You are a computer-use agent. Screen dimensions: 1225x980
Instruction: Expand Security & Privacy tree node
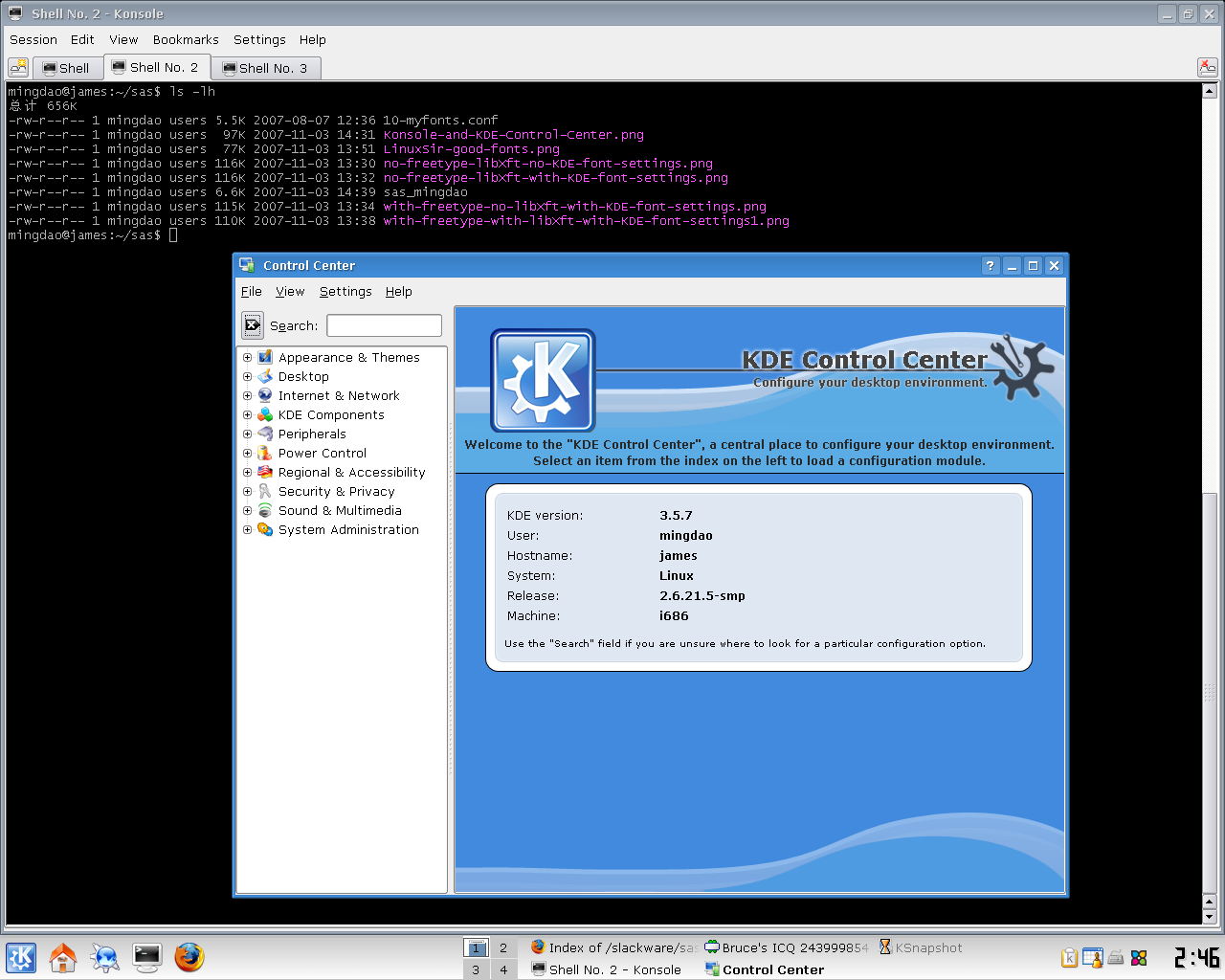point(247,491)
